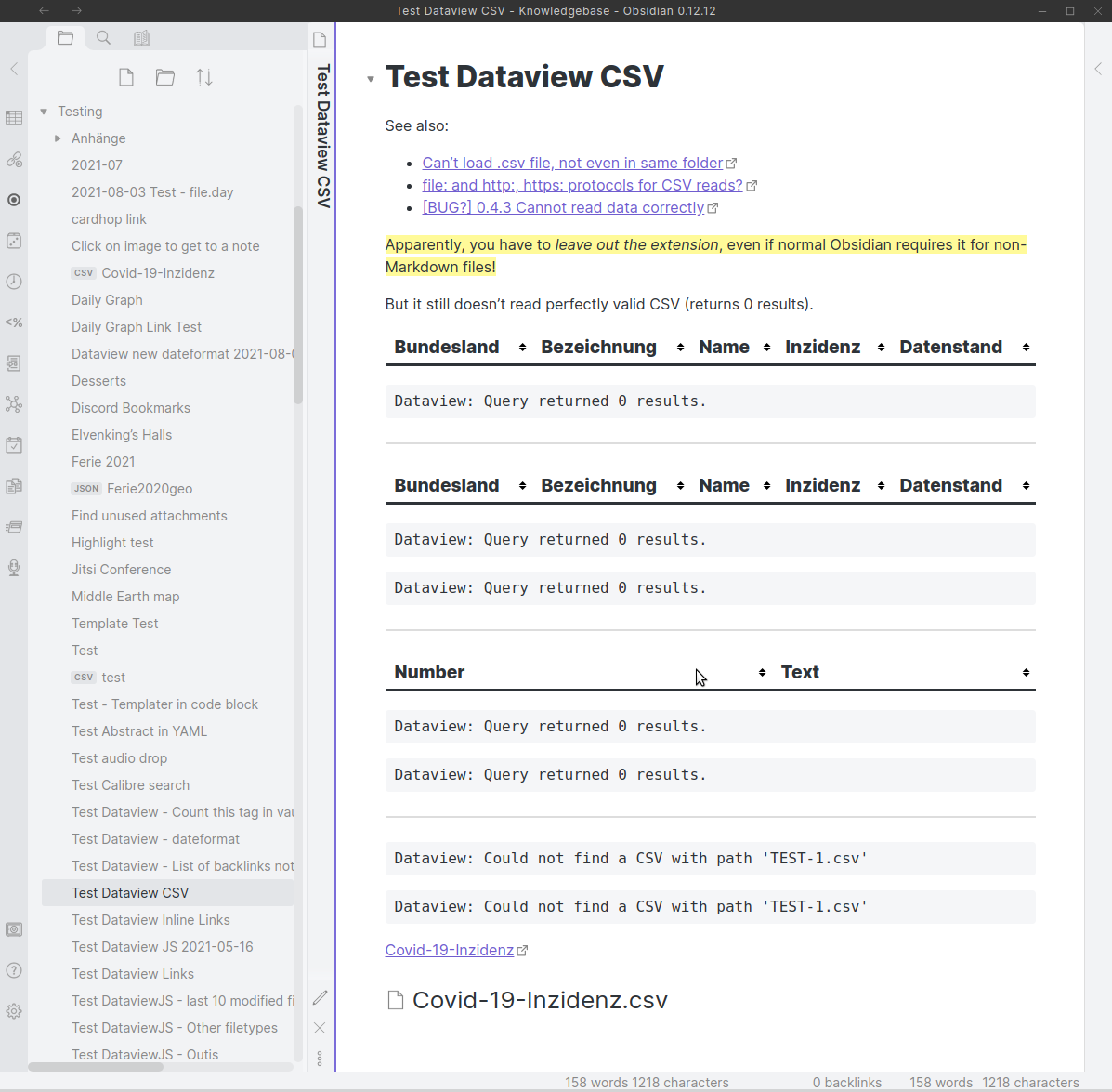Viewport: 1112px width, 1092px height.
Task: Open the Desserts note
Action: pos(98,381)
